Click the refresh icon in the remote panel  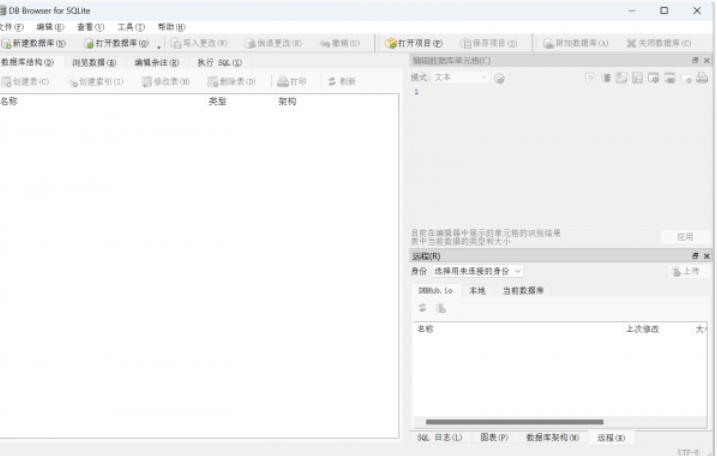[422, 308]
